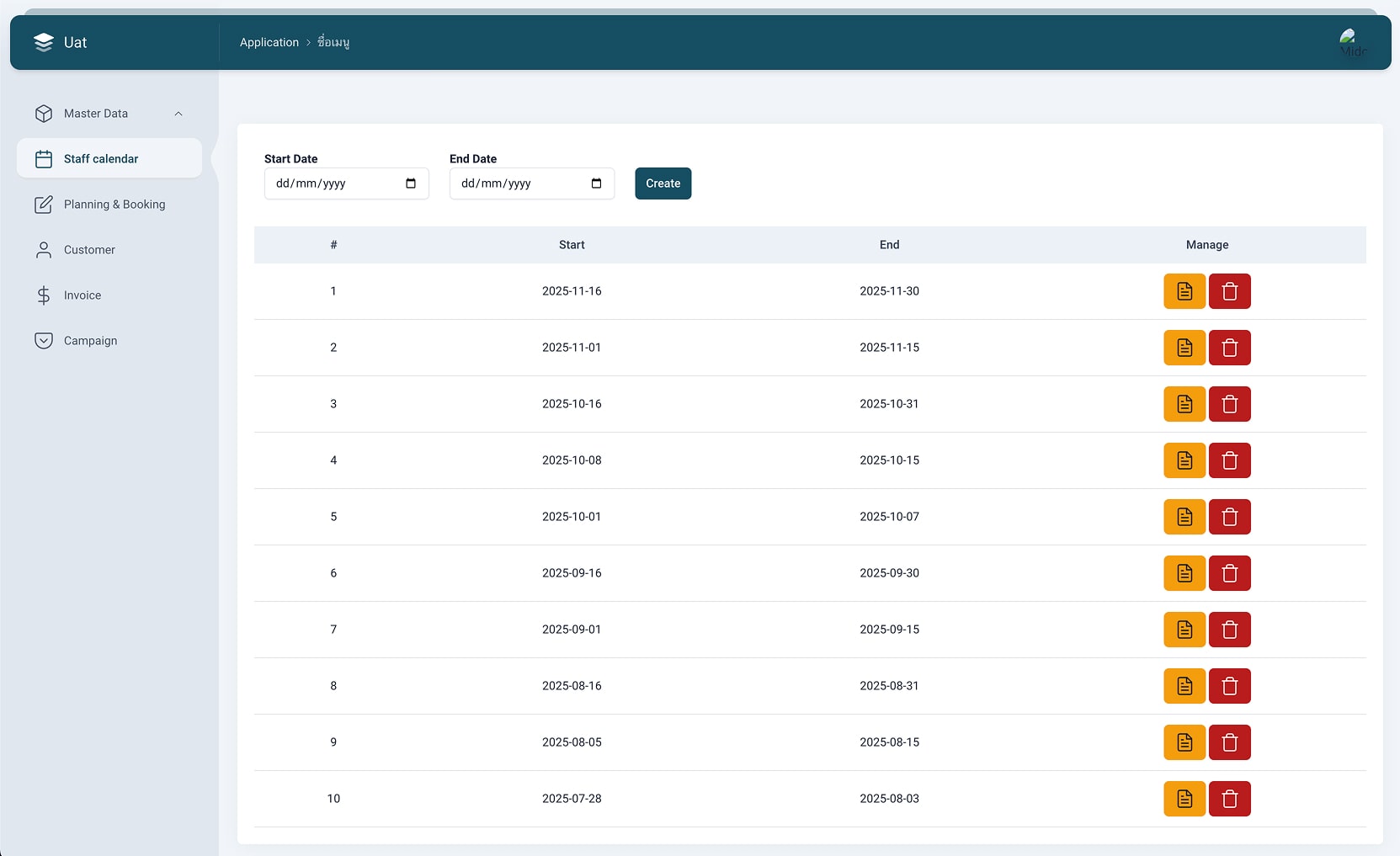Collapse the Master Data menu chevron

click(x=178, y=114)
